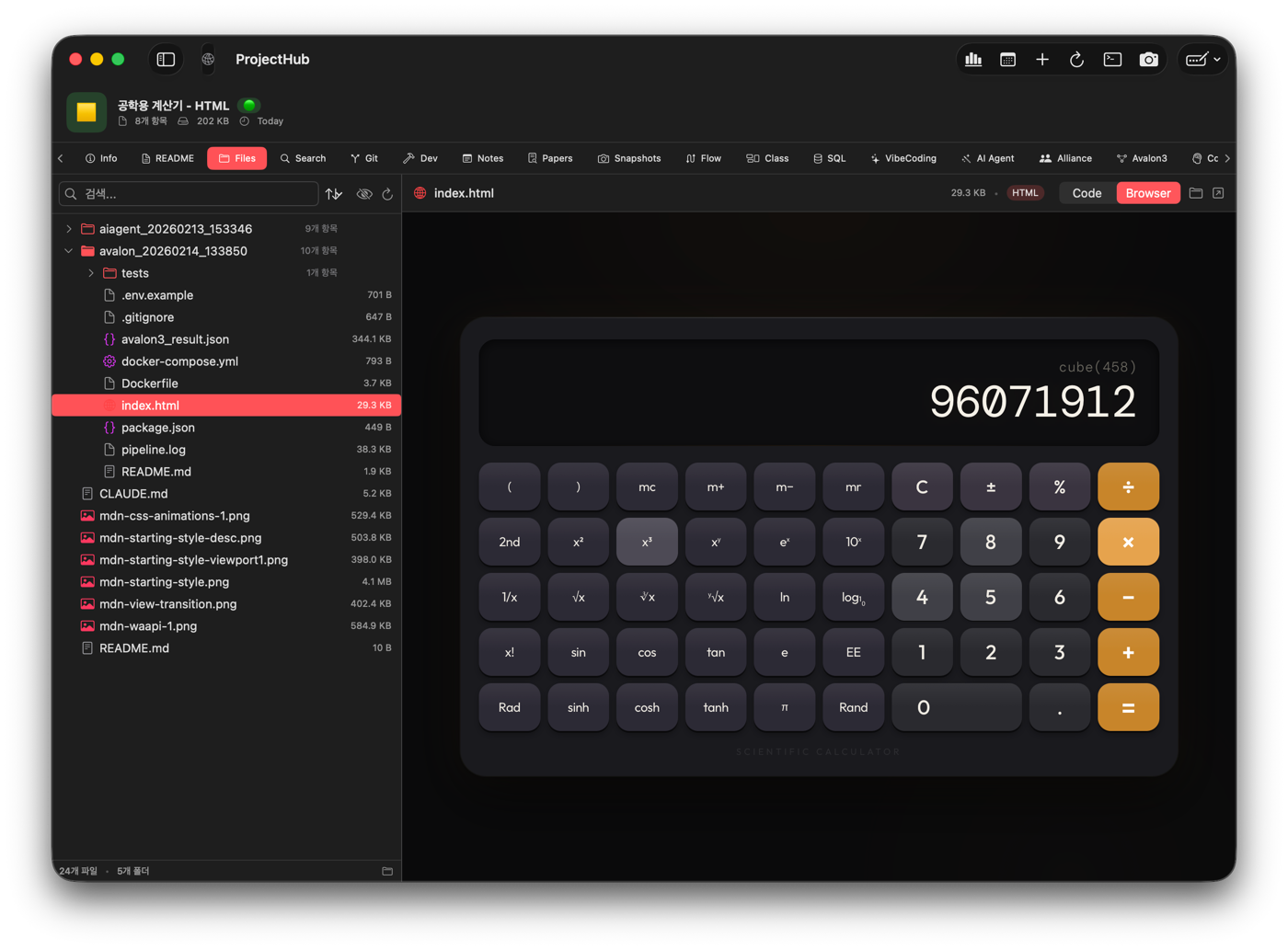Click the plus icon in title bar
Image resolution: width=1288 pixels, height=950 pixels.
[1042, 60]
